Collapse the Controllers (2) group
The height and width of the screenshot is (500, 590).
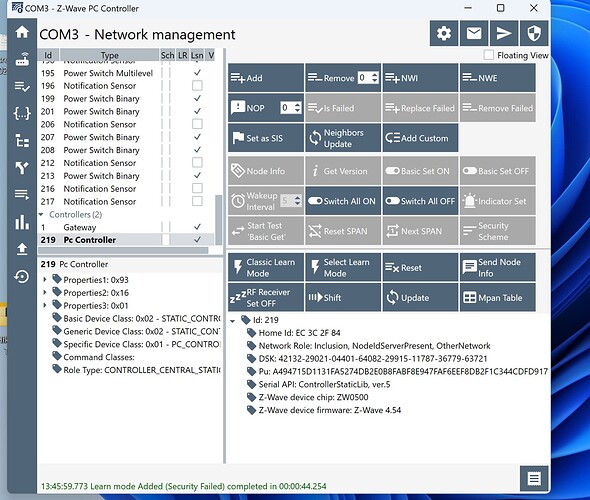pyautogui.click(x=41, y=214)
